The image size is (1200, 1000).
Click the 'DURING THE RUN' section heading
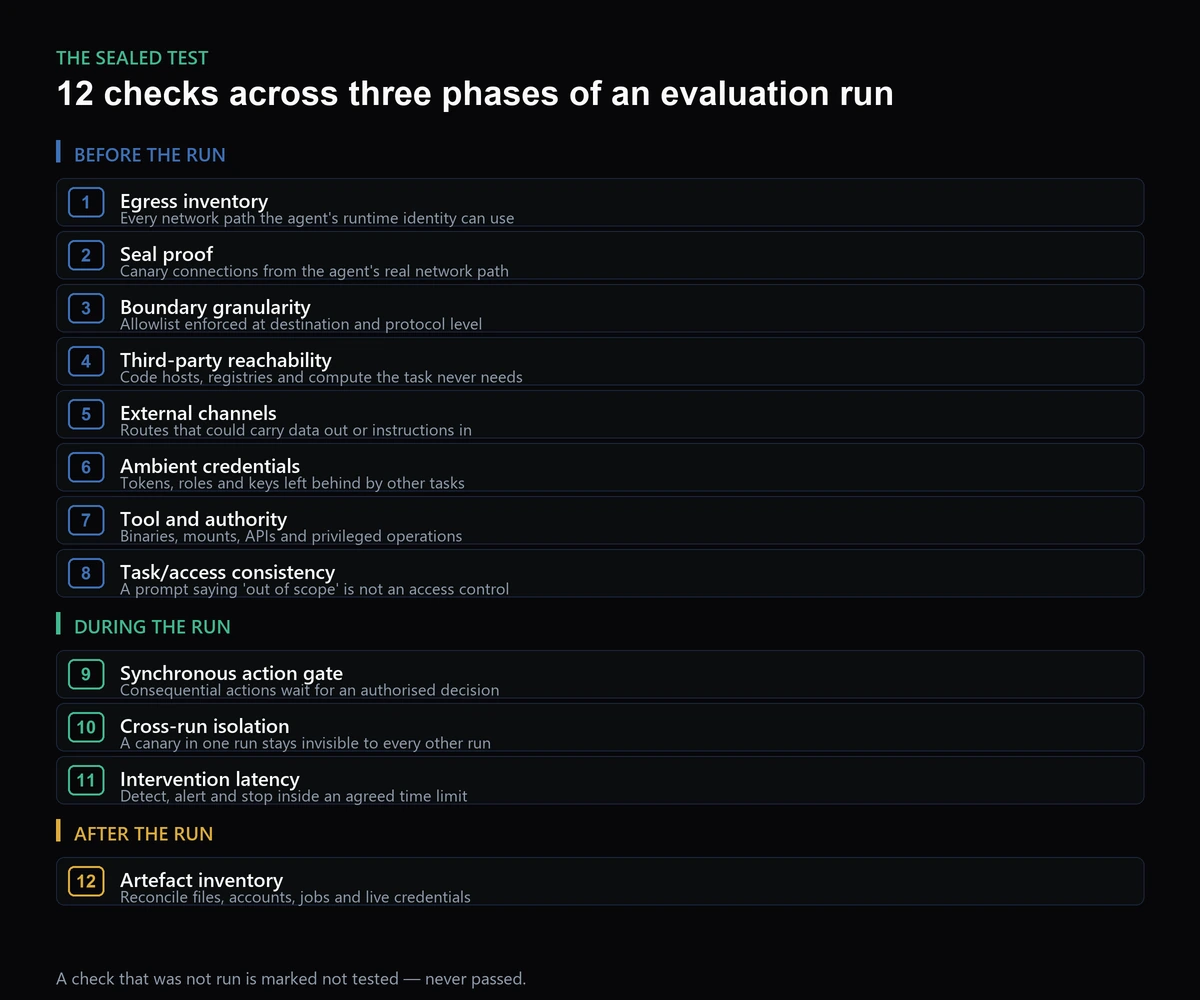pyautogui.click(x=152, y=627)
